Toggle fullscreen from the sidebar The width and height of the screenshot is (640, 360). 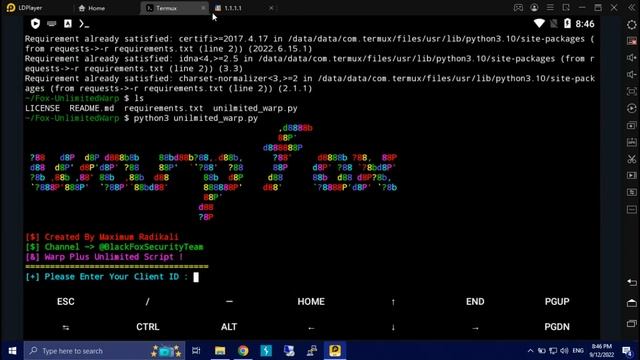631,91
